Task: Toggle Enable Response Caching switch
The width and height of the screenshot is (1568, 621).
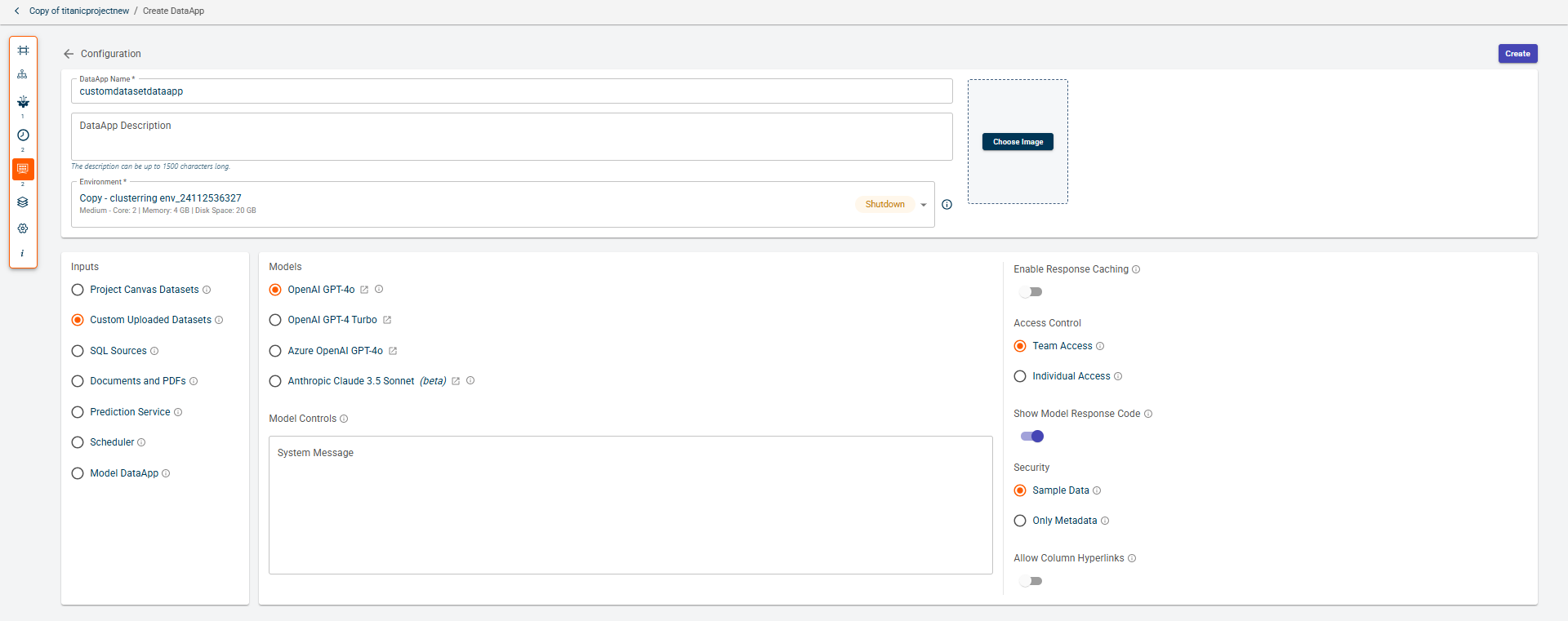Action: (1031, 292)
